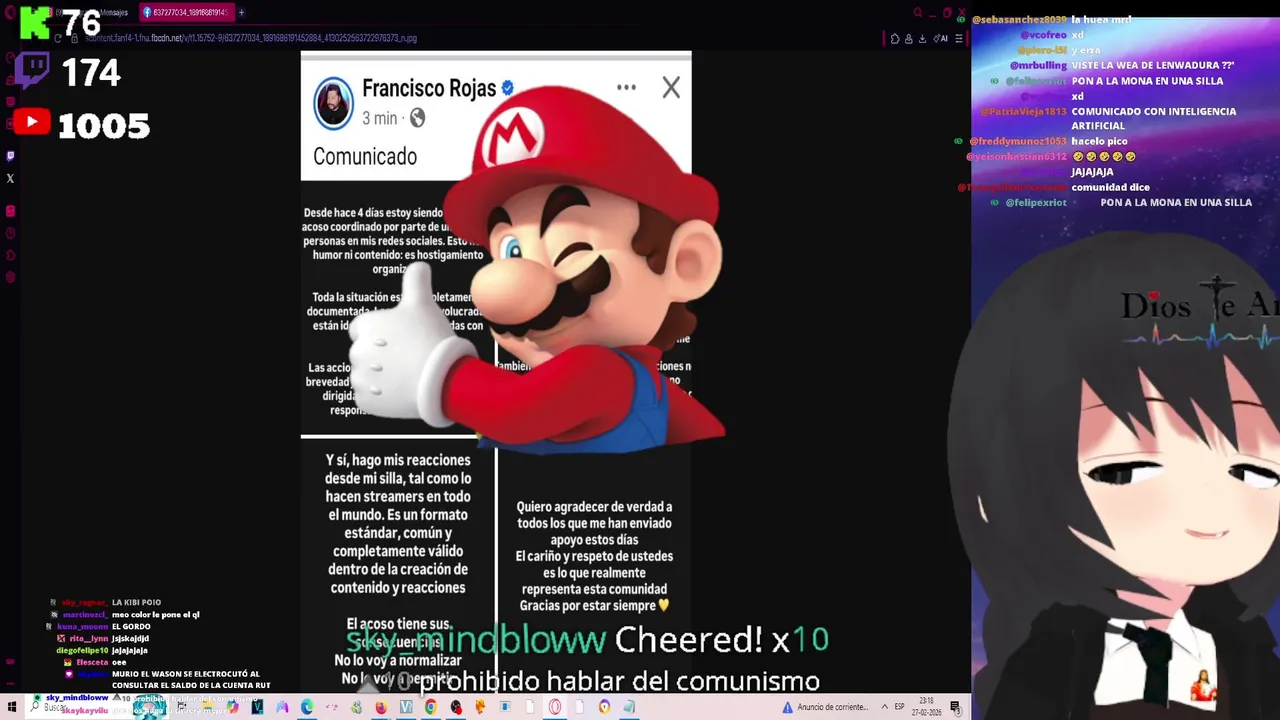The width and height of the screenshot is (1280, 720).
Task: Click chat username @mrbulling
Action: coord(1038,65)
